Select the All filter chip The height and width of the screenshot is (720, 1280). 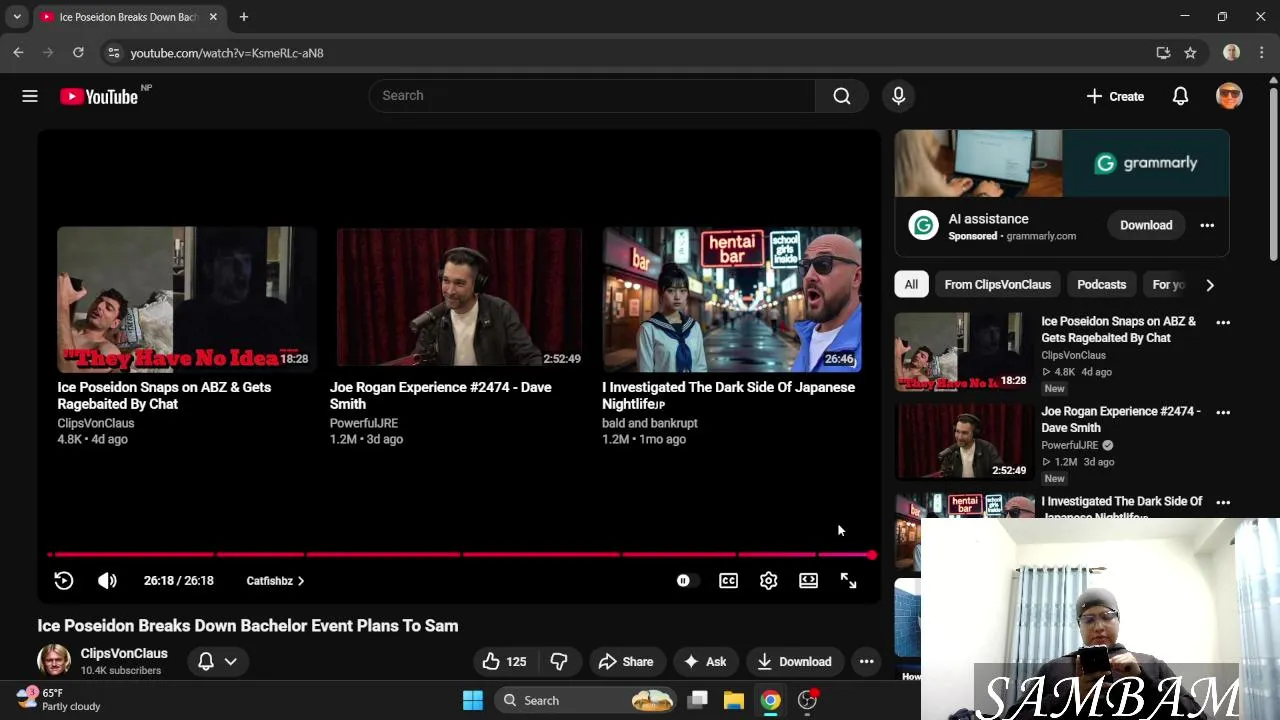click(911, 285)
